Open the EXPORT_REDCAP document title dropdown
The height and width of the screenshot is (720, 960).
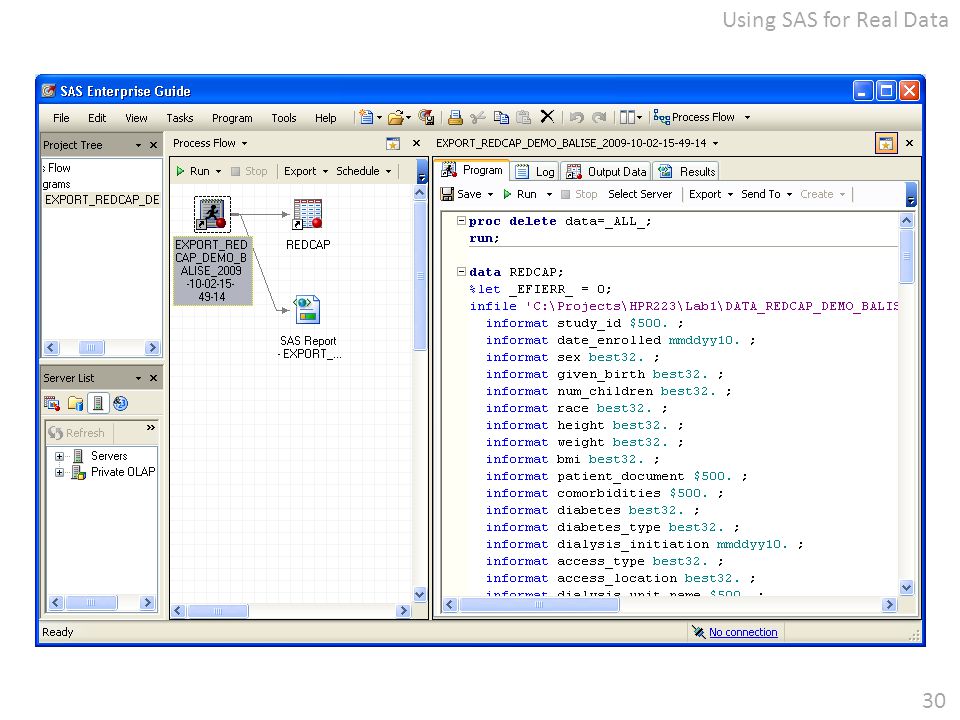pos(715,144)
